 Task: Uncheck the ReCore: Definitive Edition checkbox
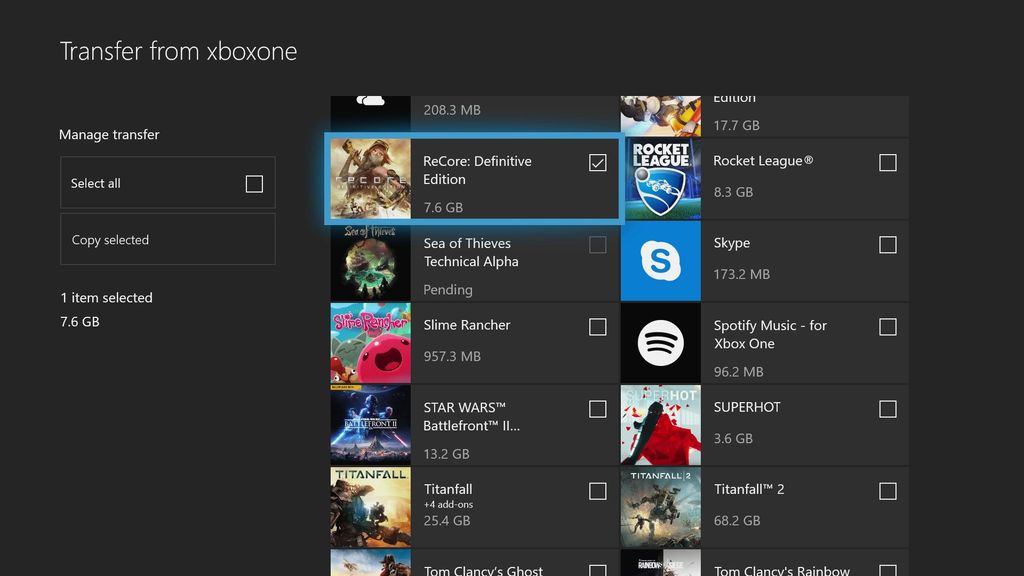point(597,162)
